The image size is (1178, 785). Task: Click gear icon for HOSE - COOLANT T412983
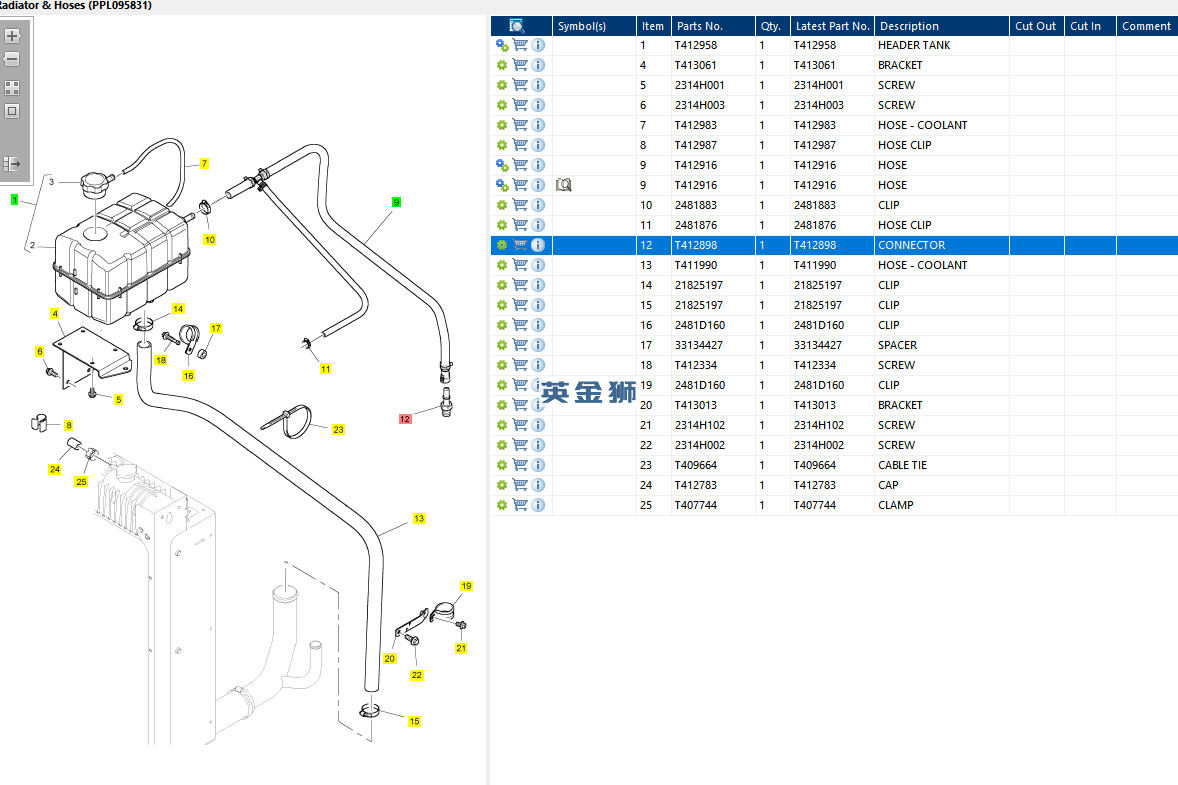pos(502,125)
